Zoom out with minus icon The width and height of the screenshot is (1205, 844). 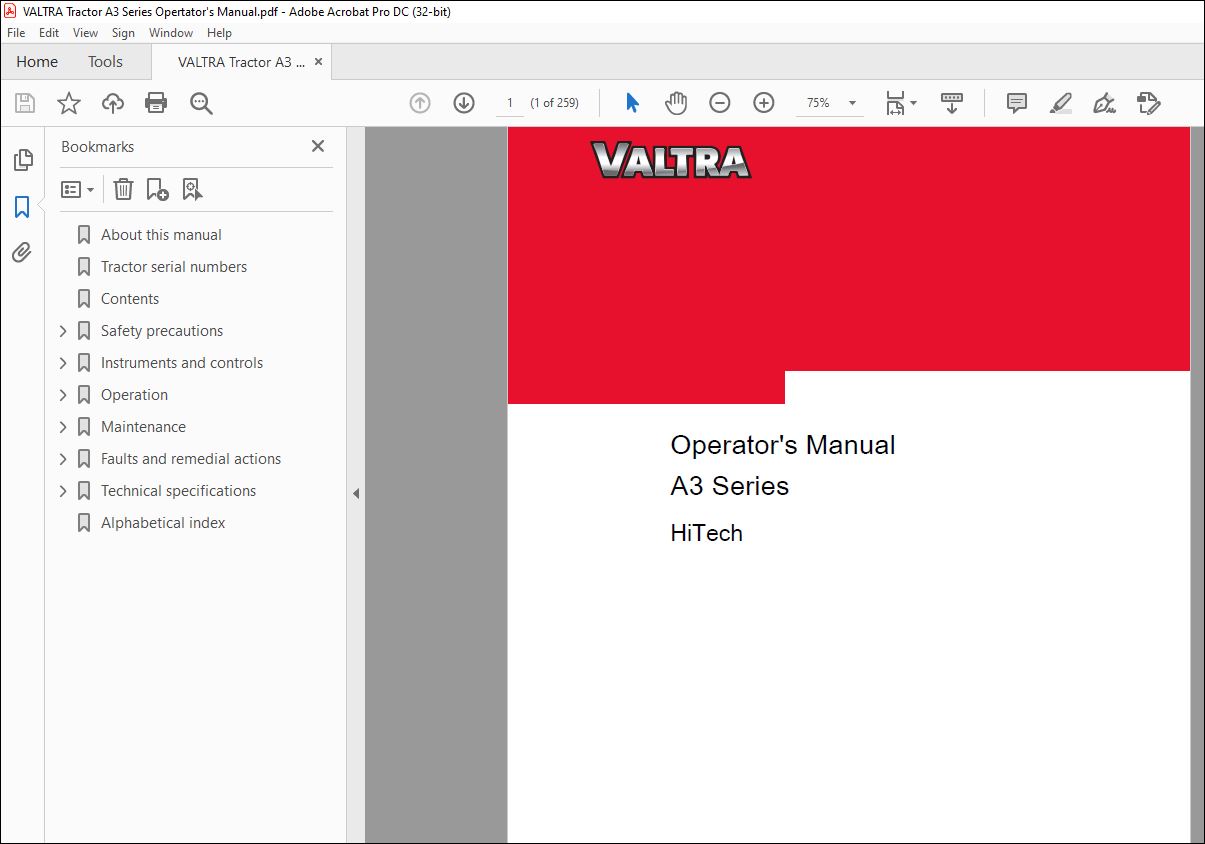point(720,103)
